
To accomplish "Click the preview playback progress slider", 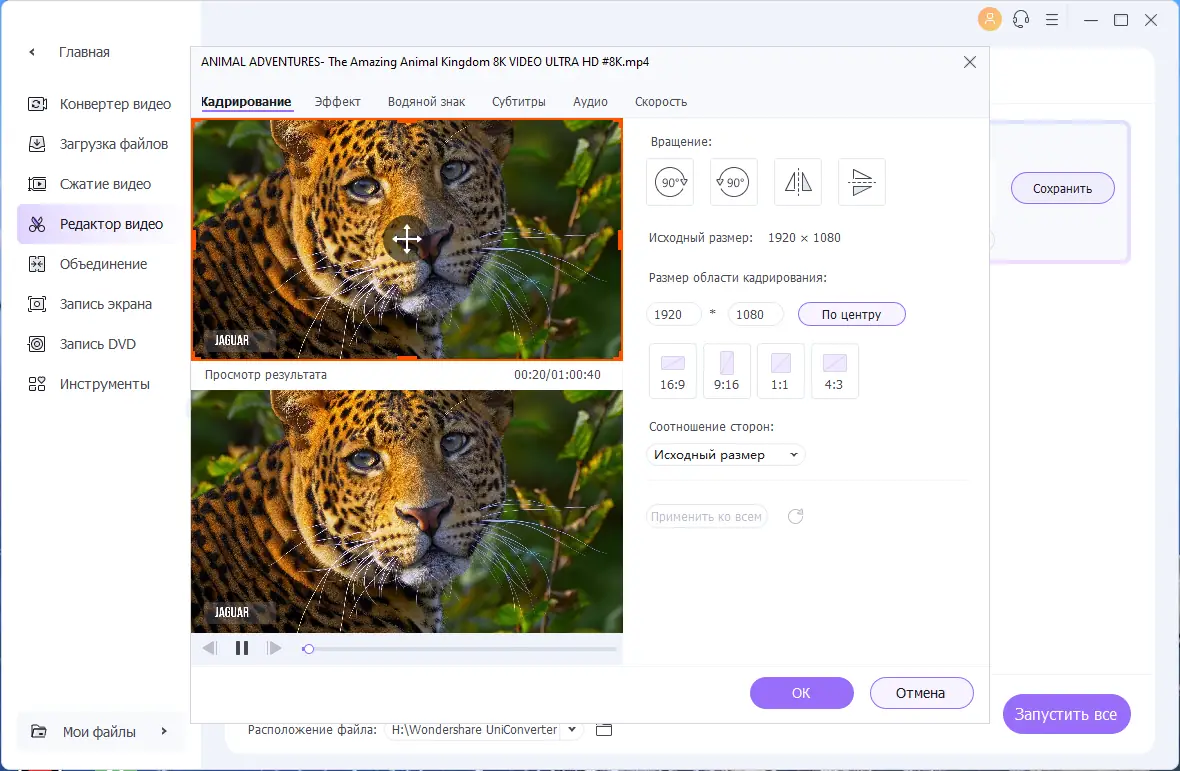I will 459,648.
